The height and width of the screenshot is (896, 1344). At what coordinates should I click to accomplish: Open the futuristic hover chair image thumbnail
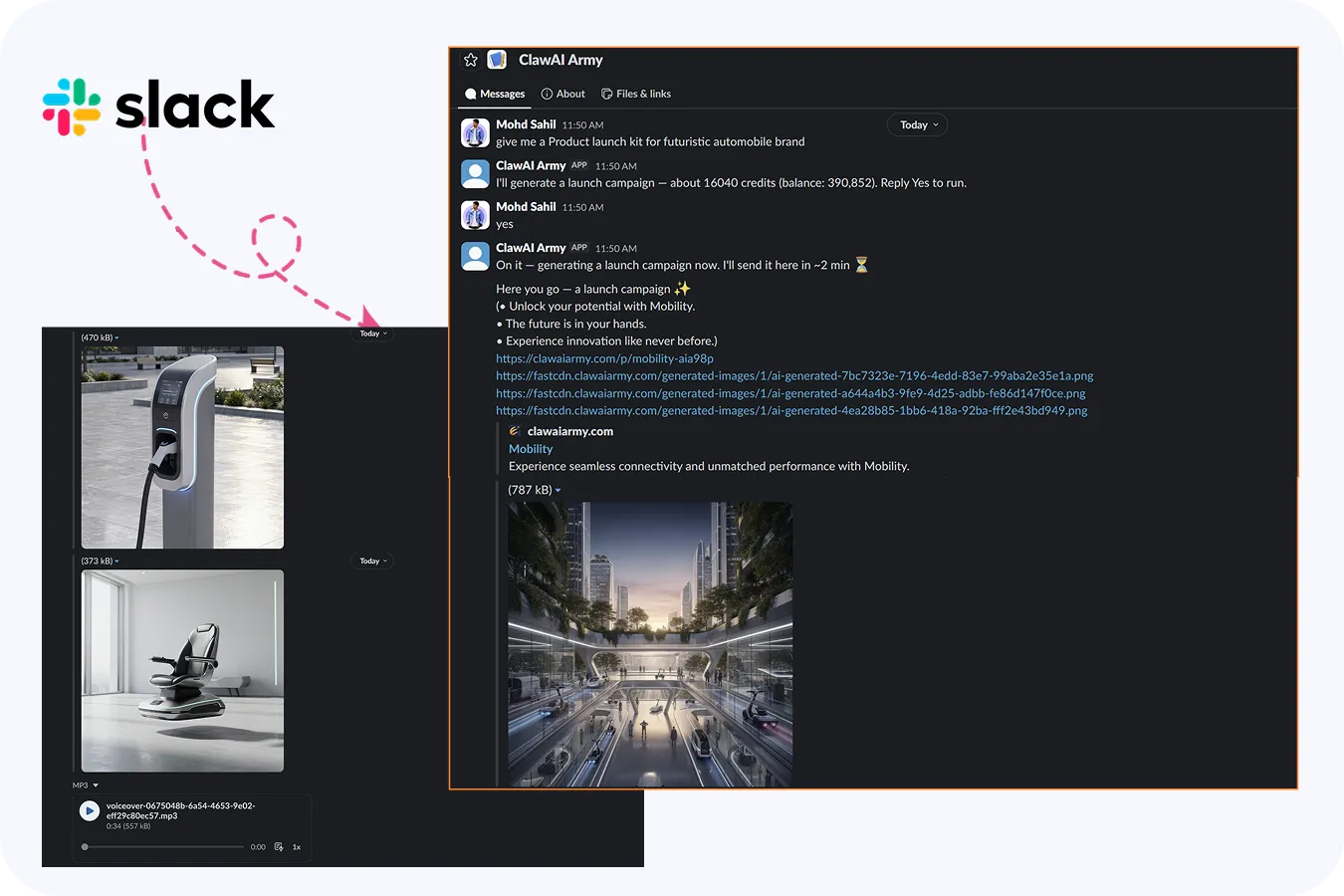(182, 671)
